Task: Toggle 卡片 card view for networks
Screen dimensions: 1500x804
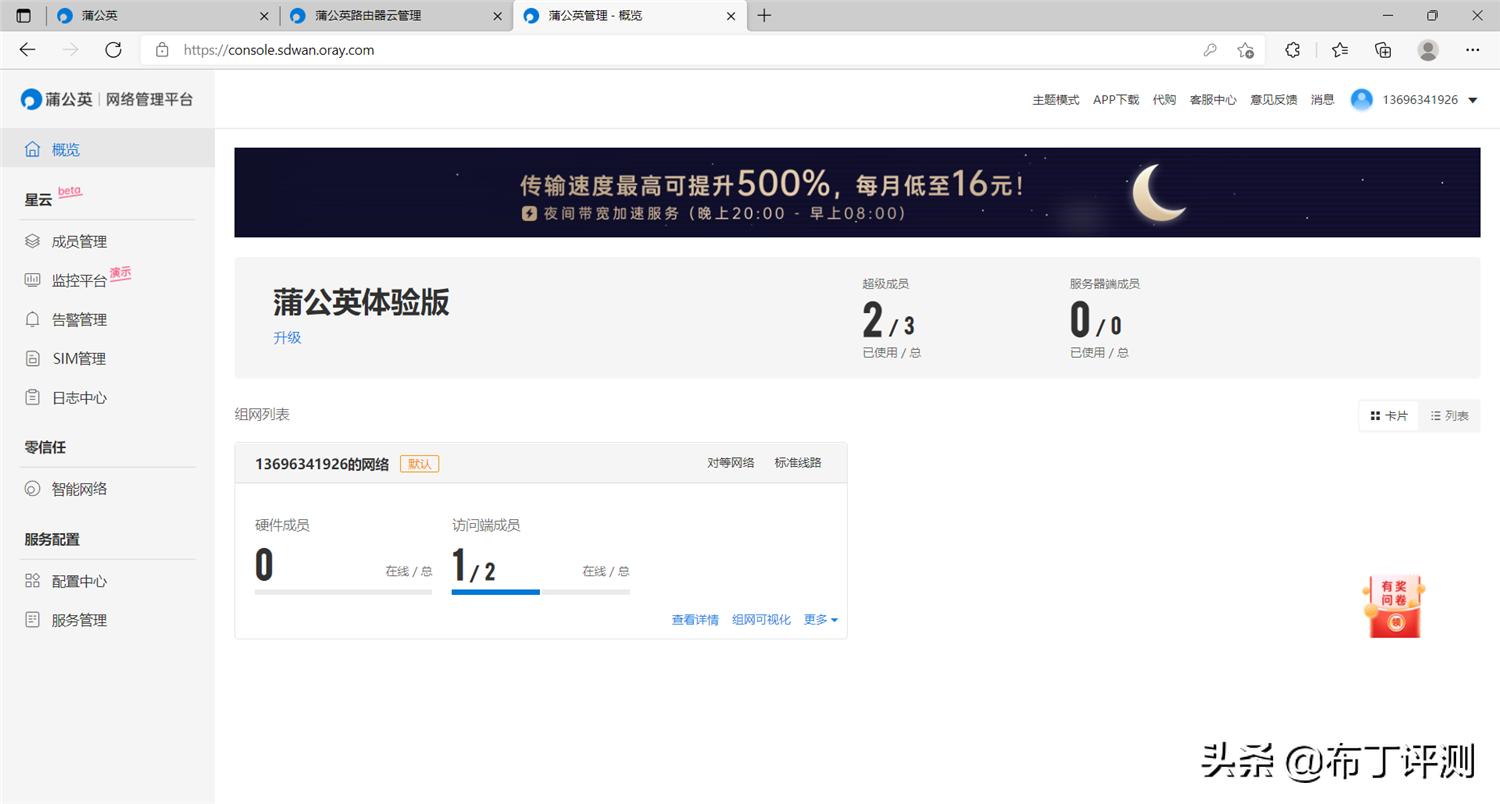Action: coord(1388,415)
